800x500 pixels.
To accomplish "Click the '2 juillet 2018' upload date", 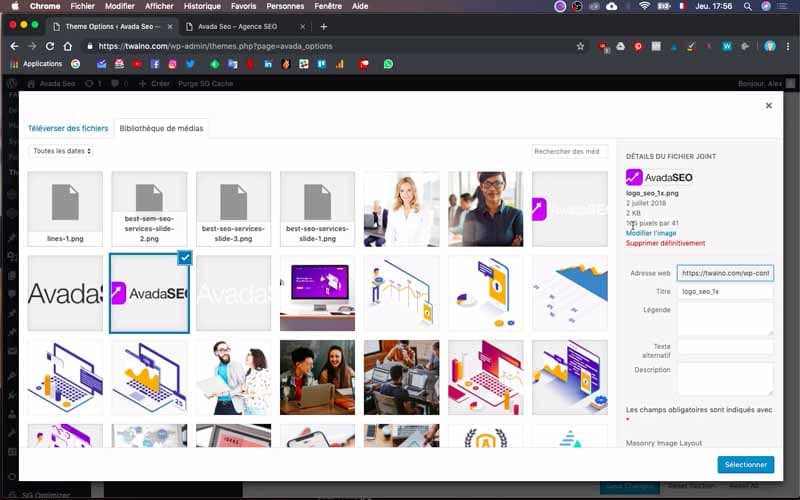I will pos(646,203).
